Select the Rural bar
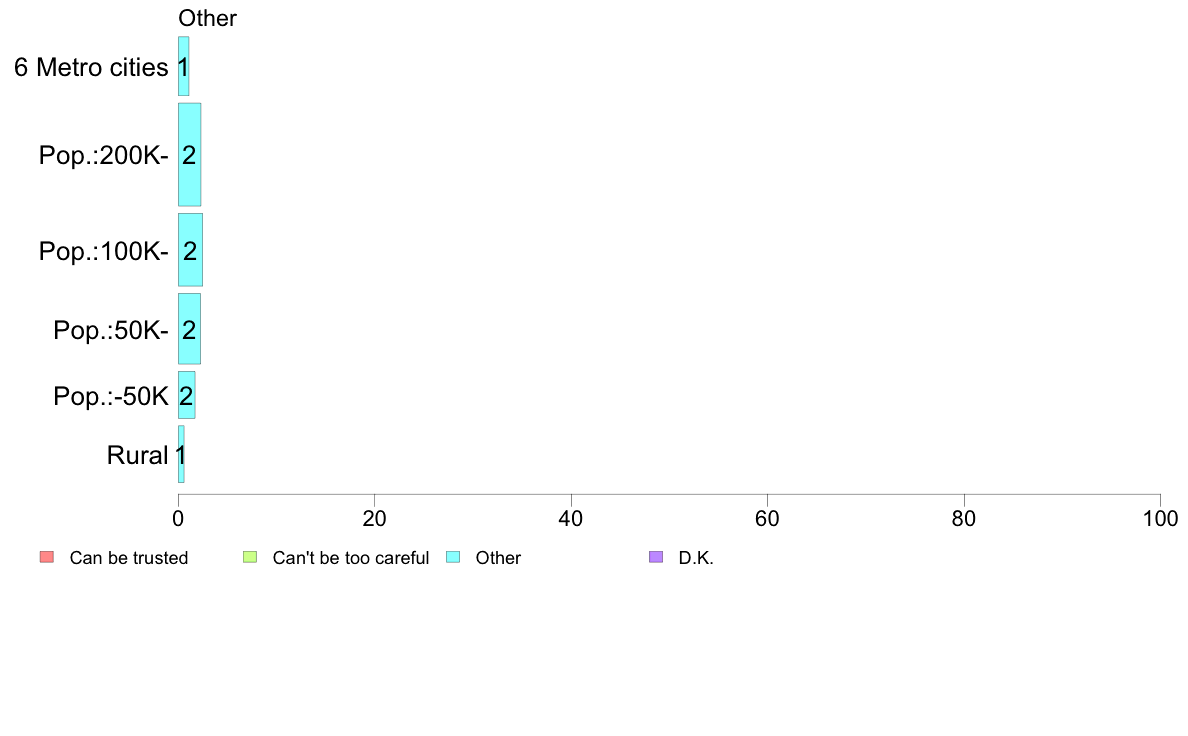Image resolution: width=1188 pixels, height=736 pixels. tap(181, 454)
